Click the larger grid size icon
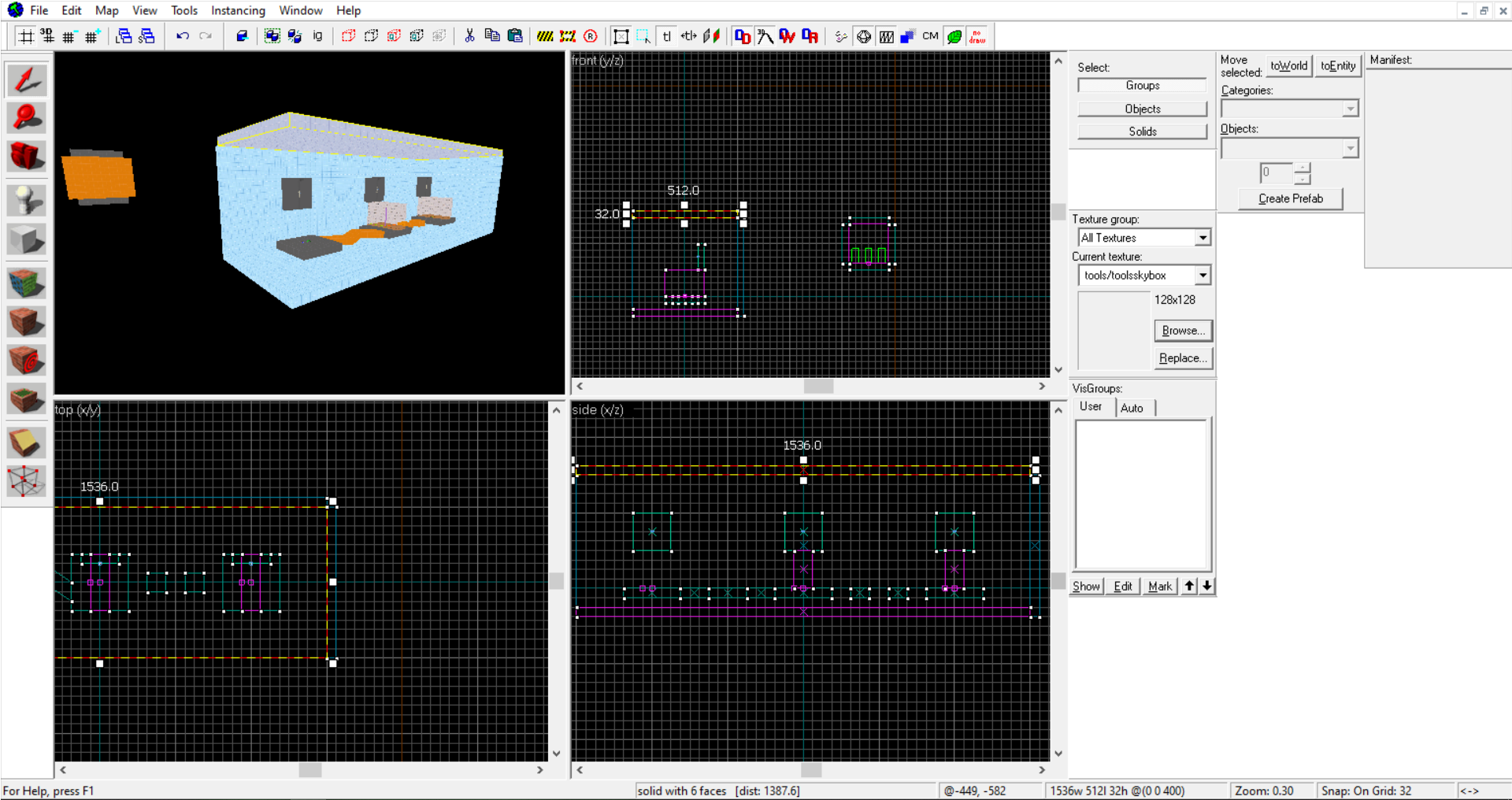This screenshot has height=800, width=1512. pos(92,36)
